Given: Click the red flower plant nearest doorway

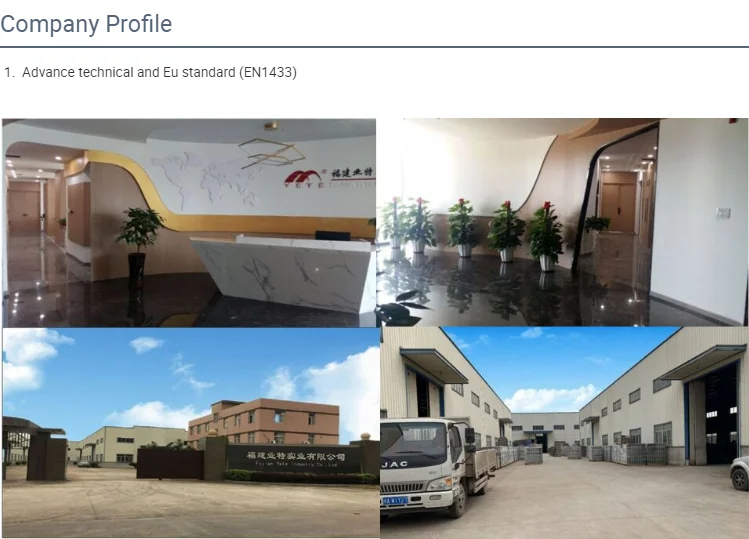Looking at the screenshot, I should pyautogui.click(x=546, y=236).
